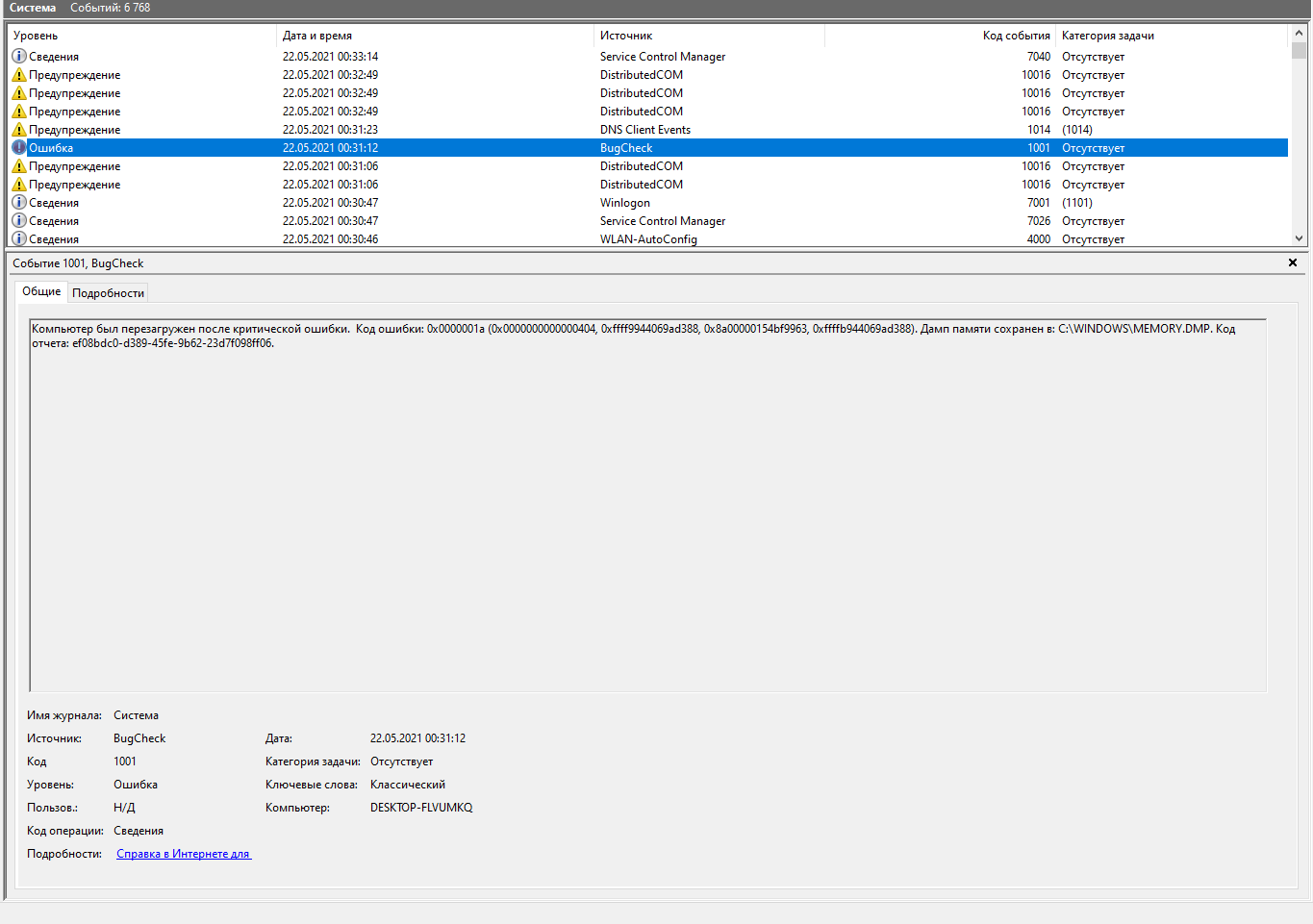Open the Подробности tab
The height and width of the screenshot is (924, 1313).
pyautogui.click(x=108, y=293)
